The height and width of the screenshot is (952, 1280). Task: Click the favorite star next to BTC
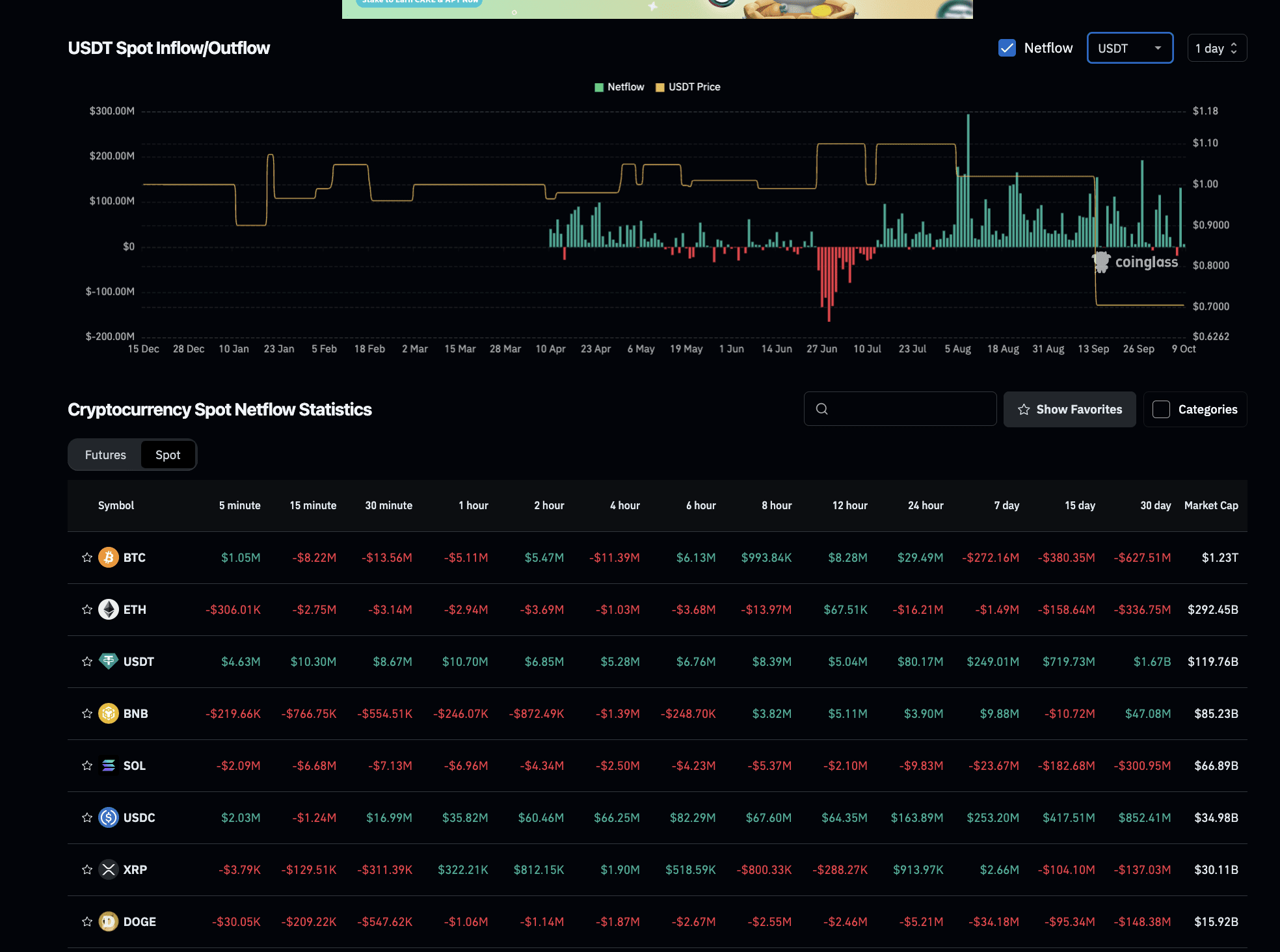[x=87, y=557]
